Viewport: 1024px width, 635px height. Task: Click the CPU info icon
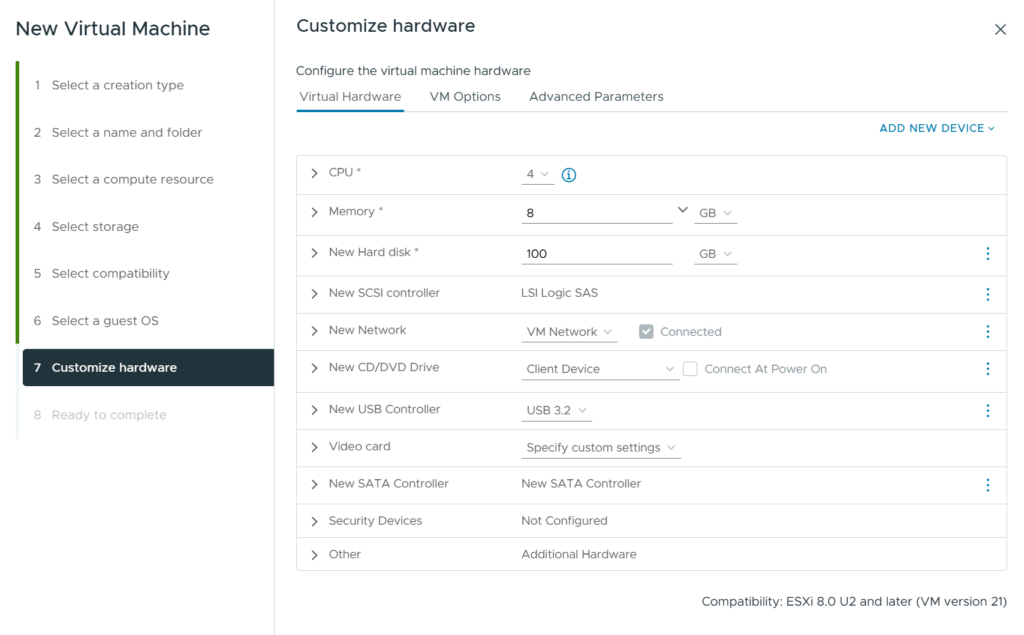point(569,174)
